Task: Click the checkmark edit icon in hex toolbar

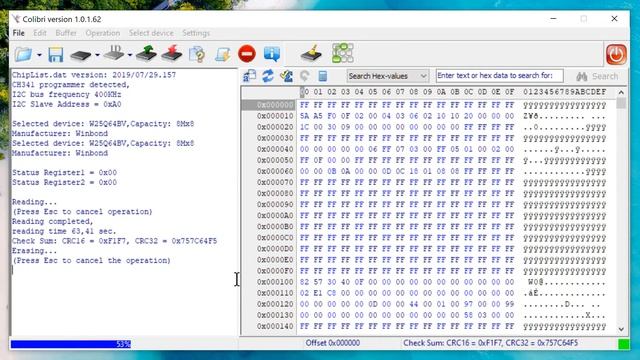Action: 287,76
